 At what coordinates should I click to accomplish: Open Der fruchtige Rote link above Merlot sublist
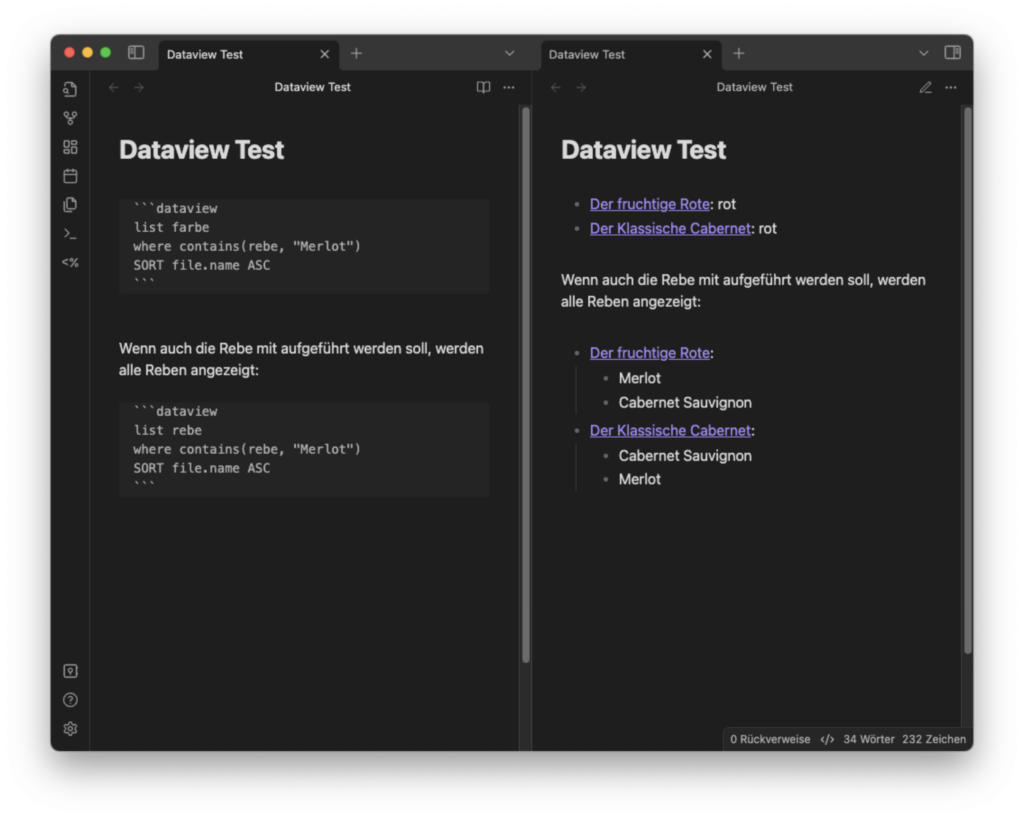coord(650,353)
